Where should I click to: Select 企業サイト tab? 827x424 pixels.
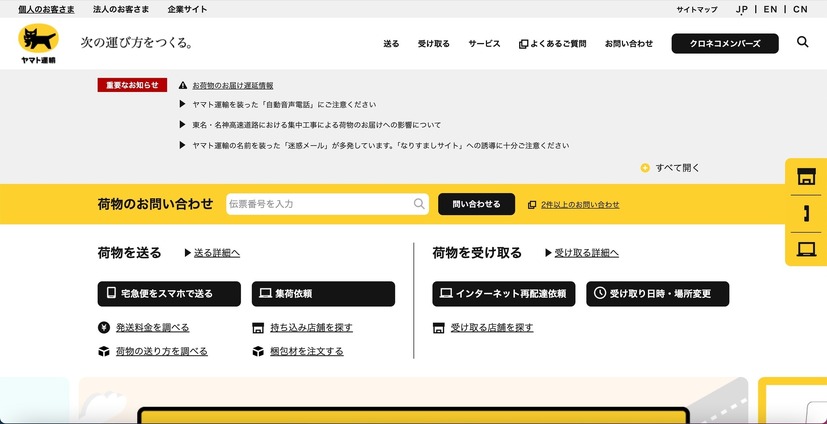point(187,9)
